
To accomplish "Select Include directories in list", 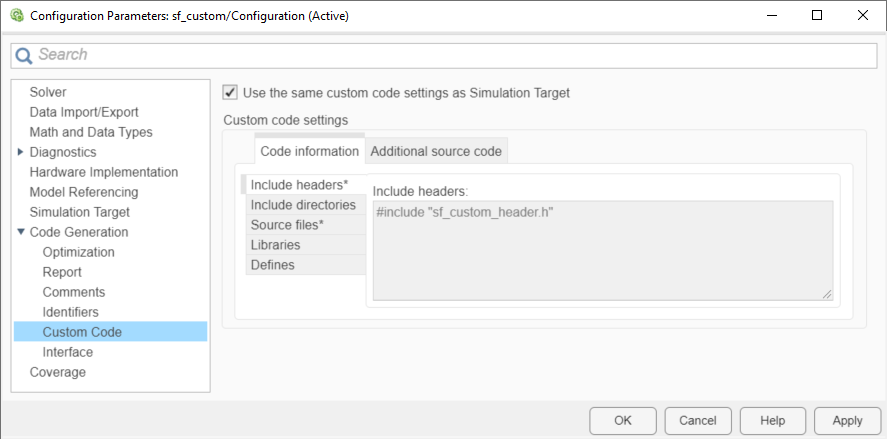I will (x=302, y=205).
